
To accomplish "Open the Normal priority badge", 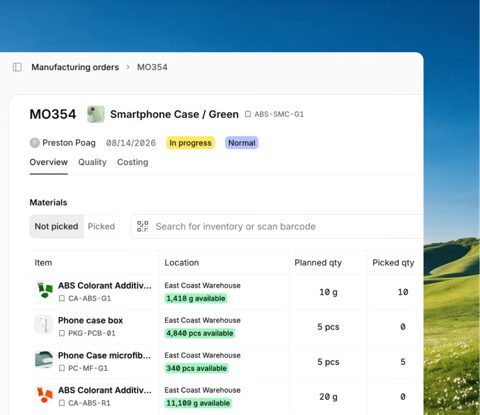I will (x=242, y=143).
